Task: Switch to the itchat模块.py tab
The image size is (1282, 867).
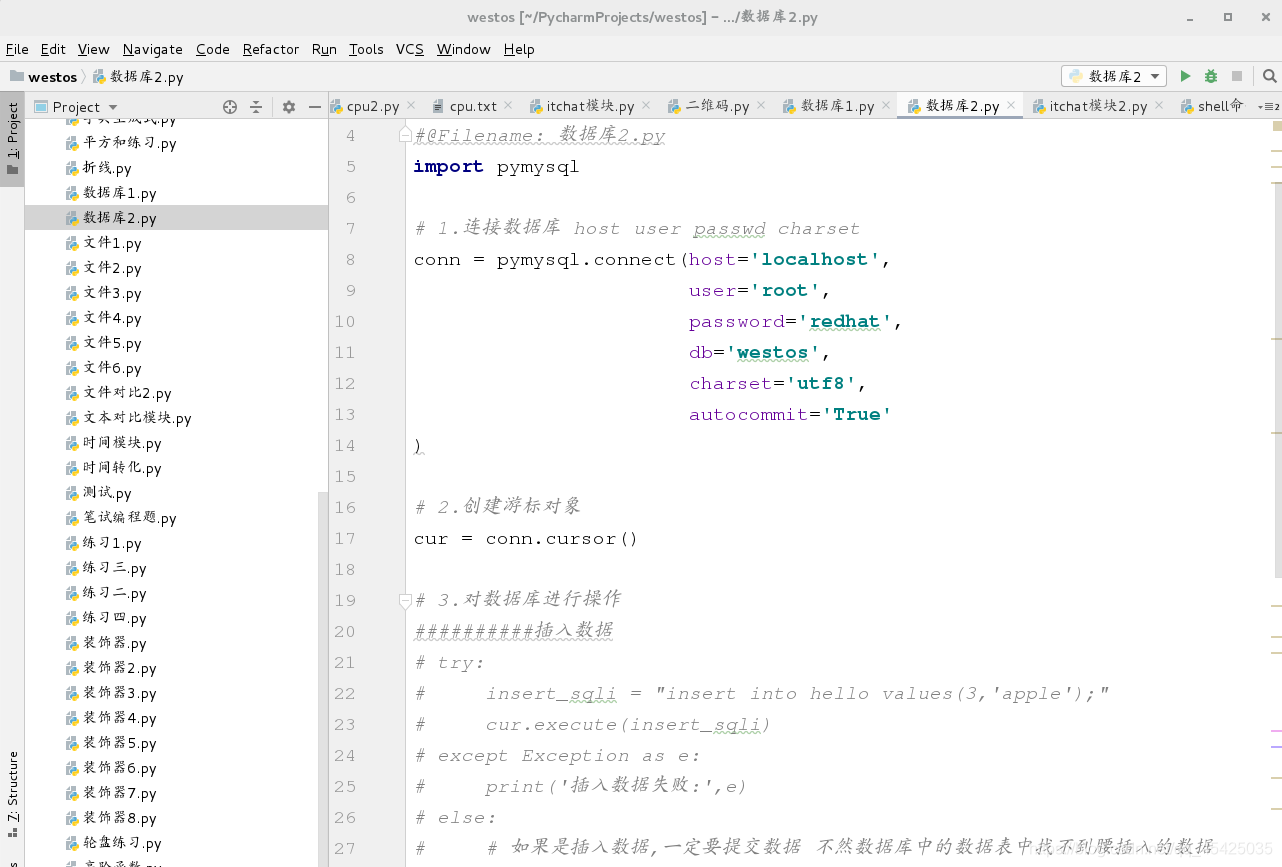Action: (x=589, y=106)
